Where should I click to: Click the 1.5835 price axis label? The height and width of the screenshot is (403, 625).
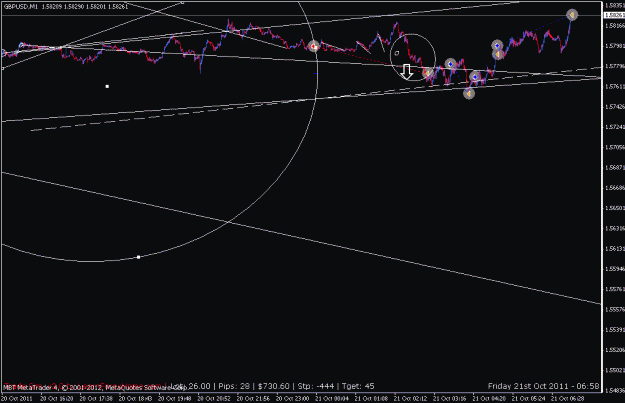615,5
